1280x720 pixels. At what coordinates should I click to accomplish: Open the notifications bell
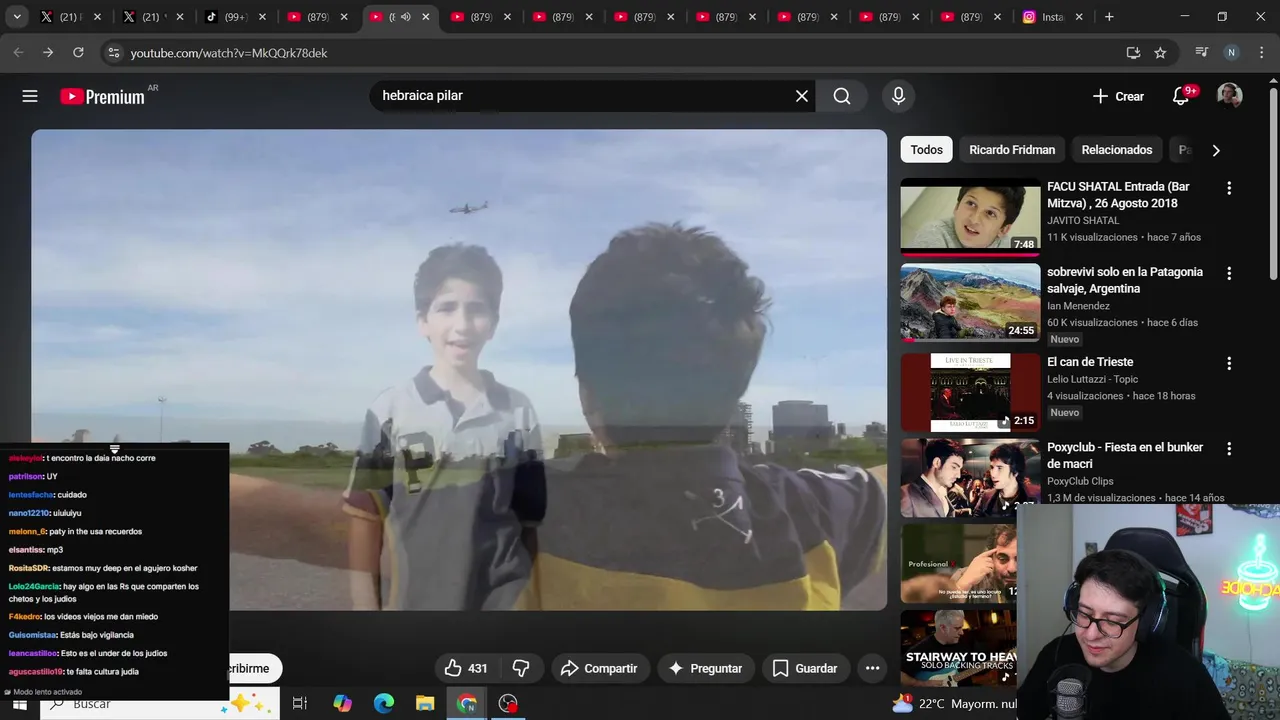pos(1181,96)
